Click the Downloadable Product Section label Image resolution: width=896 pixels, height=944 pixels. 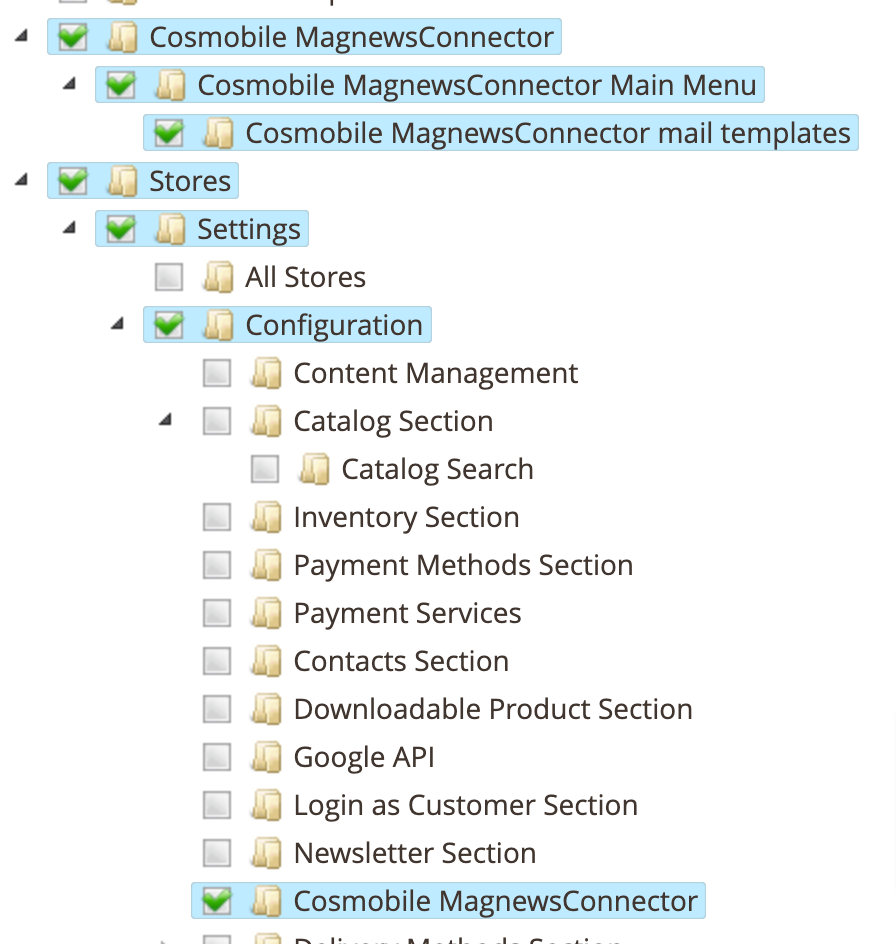tap(493, 710)
